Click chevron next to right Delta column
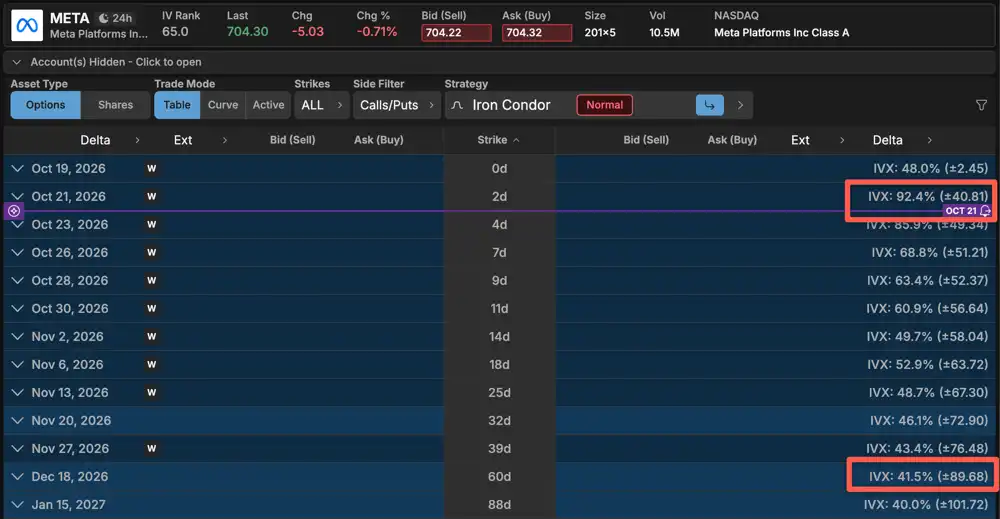Image resolution: width=1000 pixels, height=519 pixels. point(929,140)
